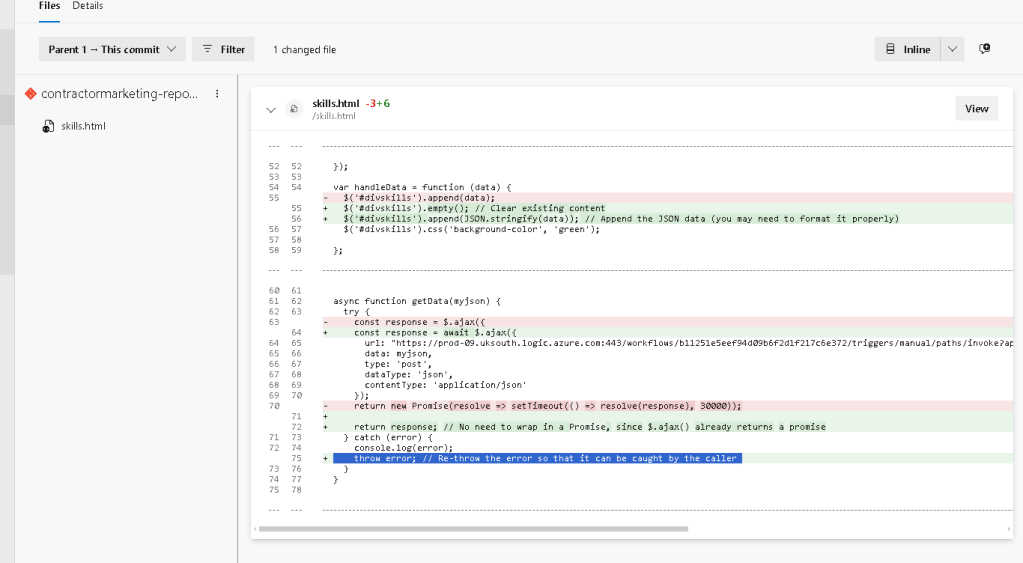Click the comments toggle icon at top right
This screenshot has height=563, width=1023.
(x=985, y=49)
